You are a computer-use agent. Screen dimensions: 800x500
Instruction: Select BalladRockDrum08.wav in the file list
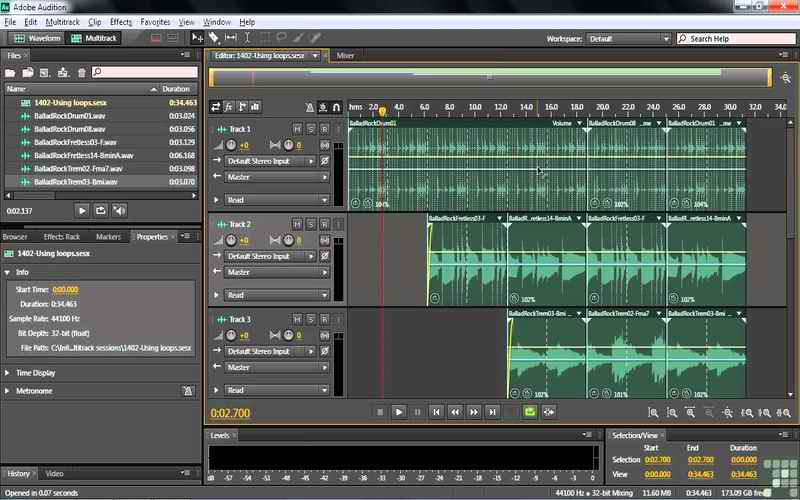point(70,129)
